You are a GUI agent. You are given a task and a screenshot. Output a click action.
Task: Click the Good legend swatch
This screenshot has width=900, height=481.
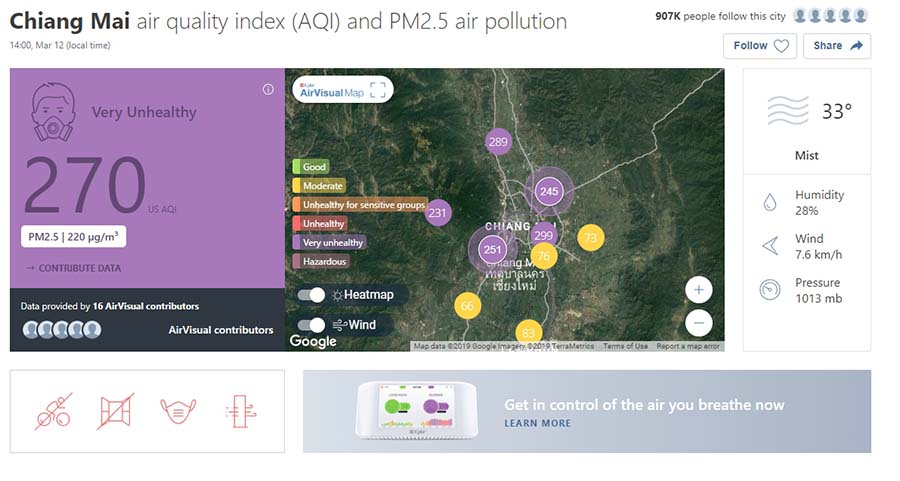point(311,167)
